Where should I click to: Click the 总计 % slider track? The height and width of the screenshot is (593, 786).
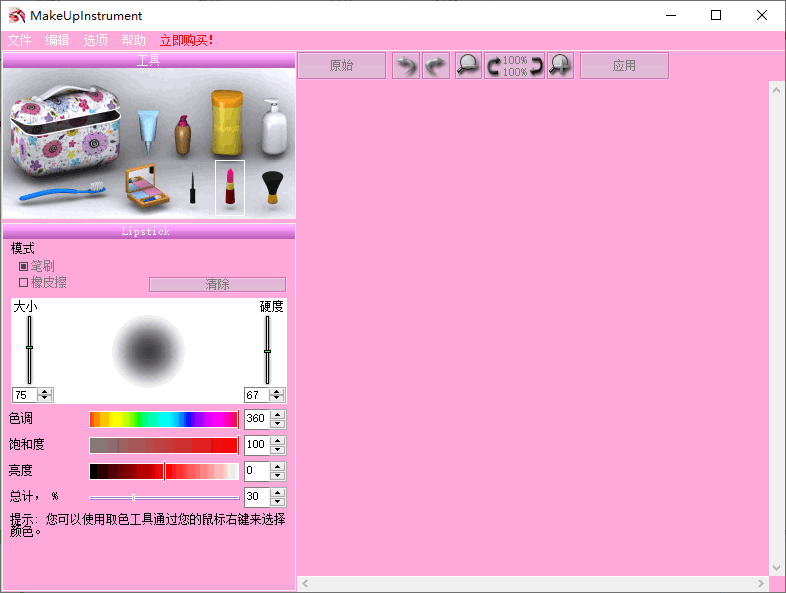pos(164,497)
